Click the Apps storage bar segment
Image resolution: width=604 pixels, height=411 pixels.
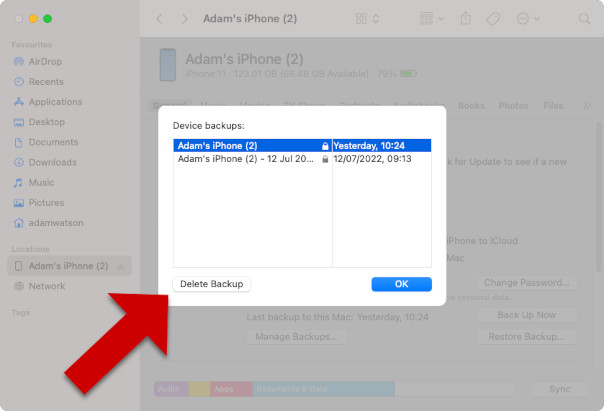[x=231, y=389]
